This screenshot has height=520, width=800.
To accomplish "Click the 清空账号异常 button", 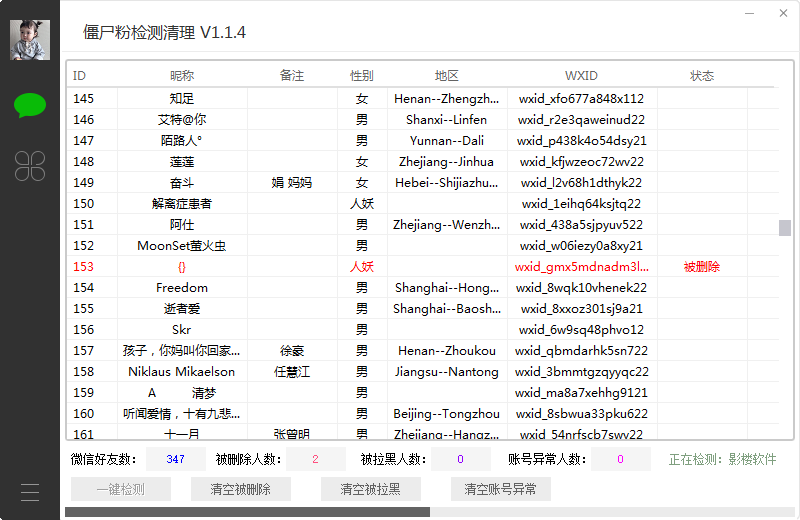I will point(500,489).
